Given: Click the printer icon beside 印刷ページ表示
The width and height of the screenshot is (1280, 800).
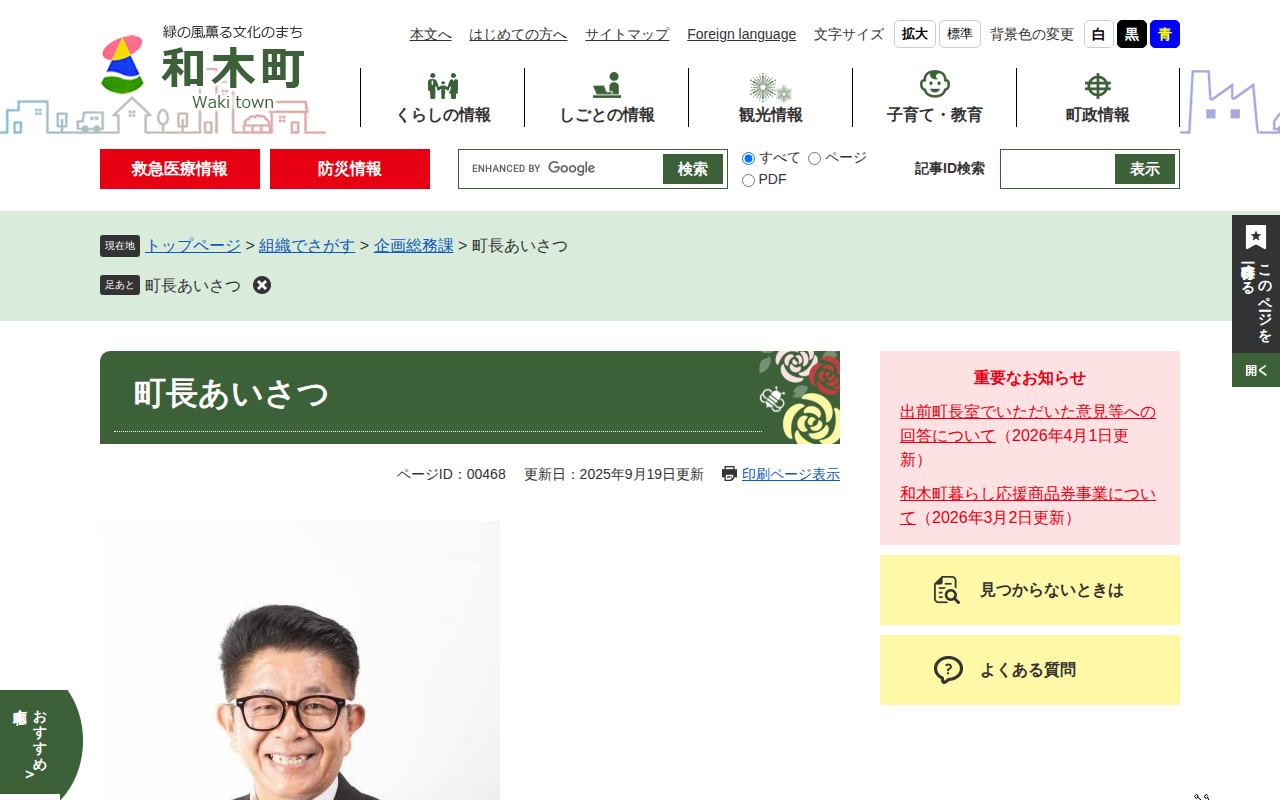Looking at the screenshot, I should click(x=728, y=473).
